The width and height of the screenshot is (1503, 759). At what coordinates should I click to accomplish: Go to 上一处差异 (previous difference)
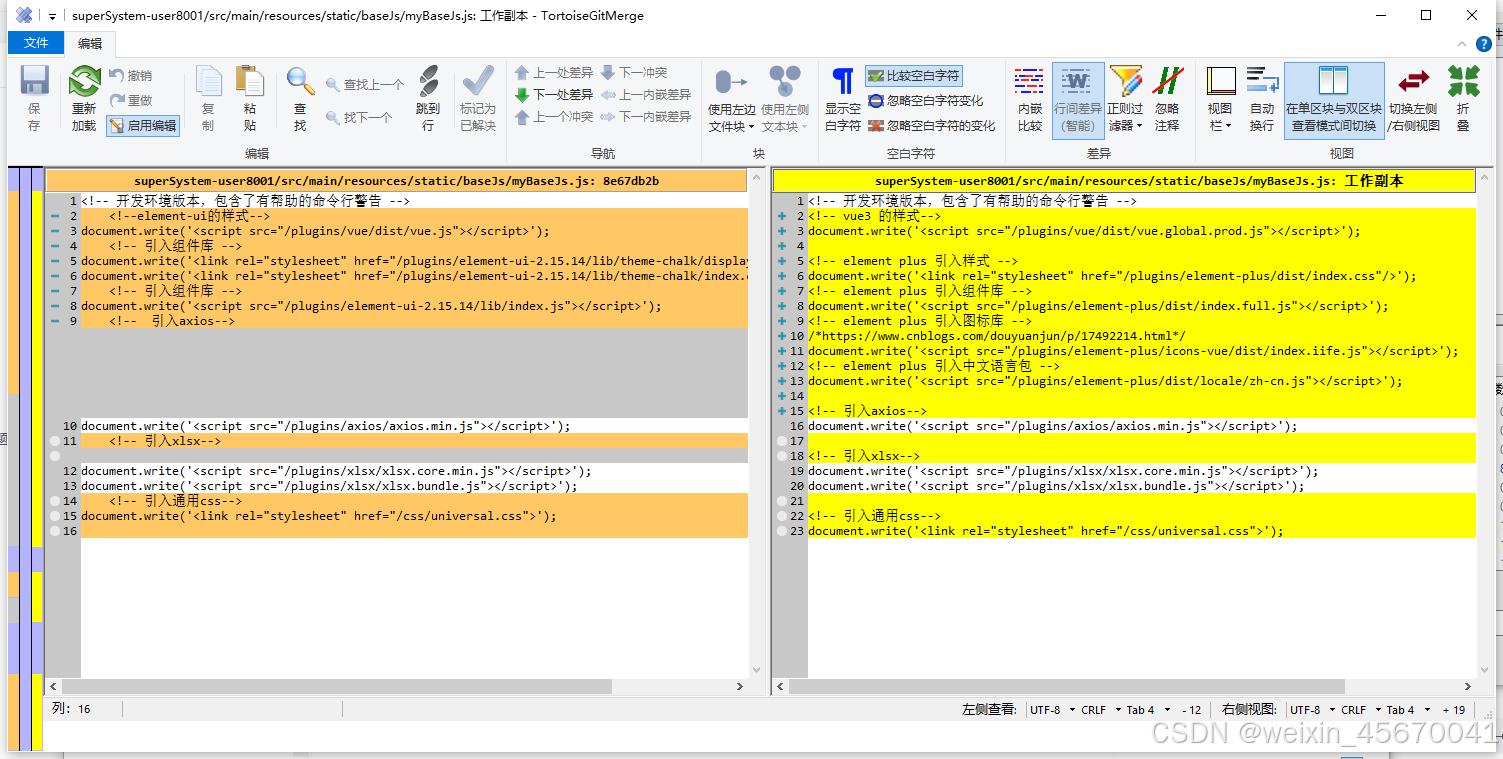click(554, 73)
